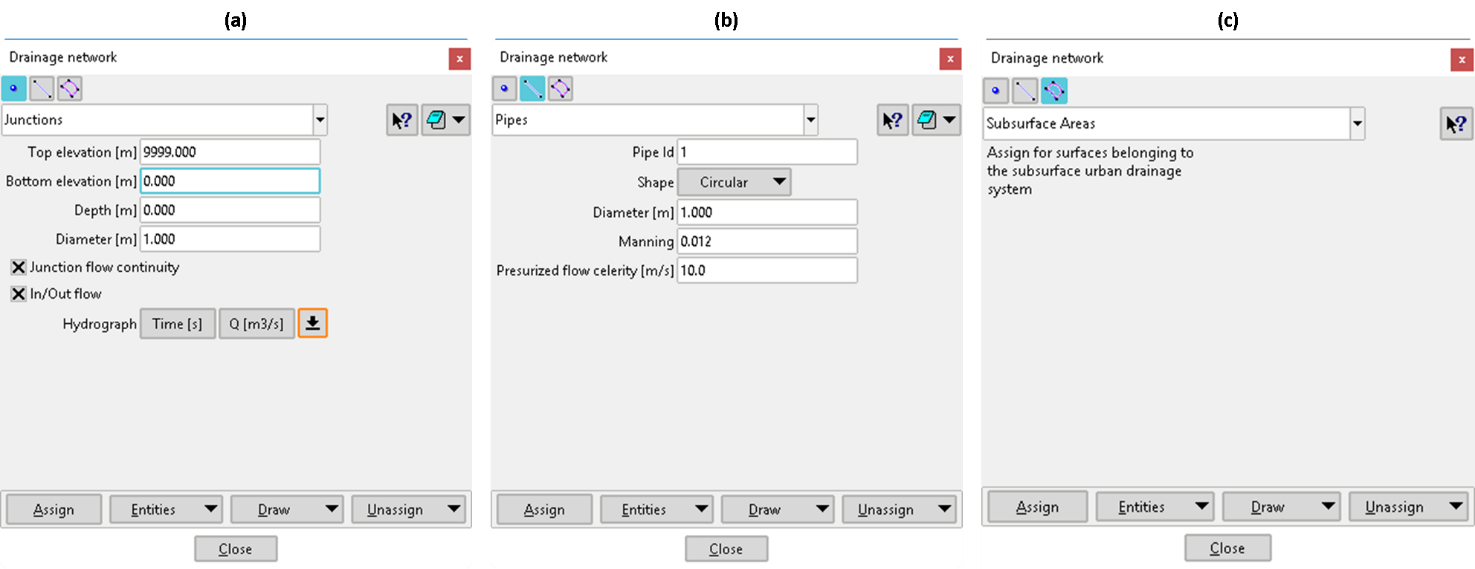Click the help pointer icon in Subsurface Areas dialog
The image size is (1475, 569).
[x=1457, y=124]
